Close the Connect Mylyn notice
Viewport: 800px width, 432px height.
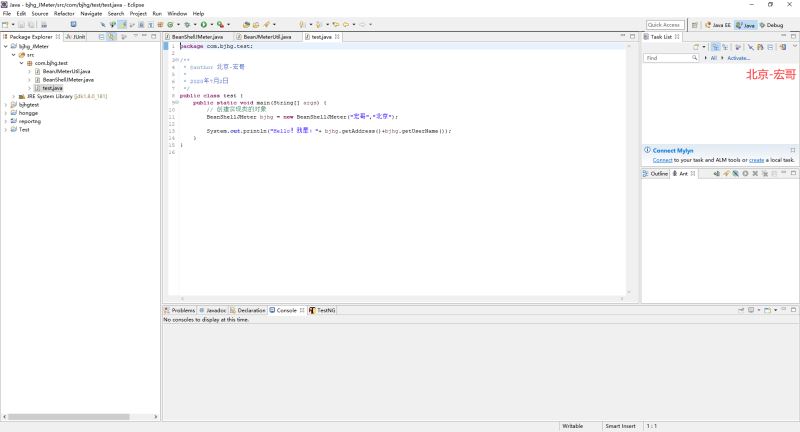[x=791, y=150]
